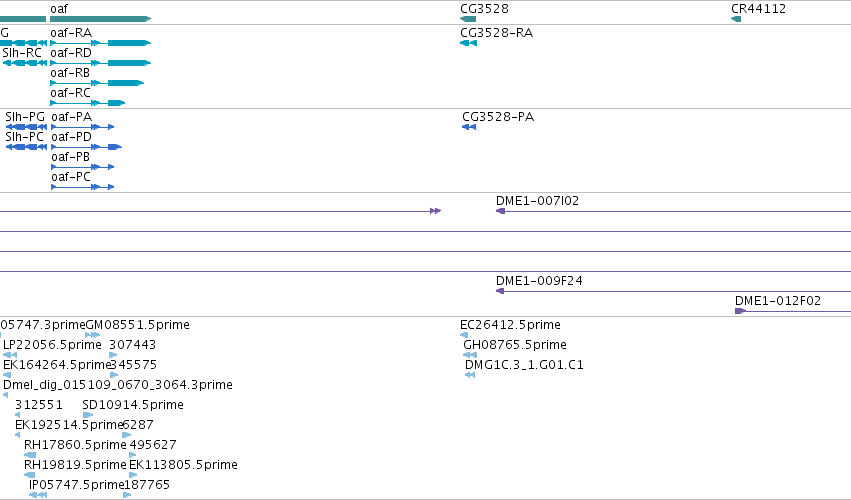Open the GH08765.5prime EST label

click(x=515, y=345)
